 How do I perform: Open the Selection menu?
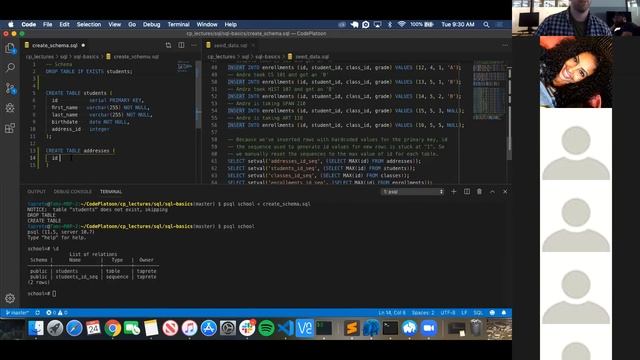click(89, 24)
